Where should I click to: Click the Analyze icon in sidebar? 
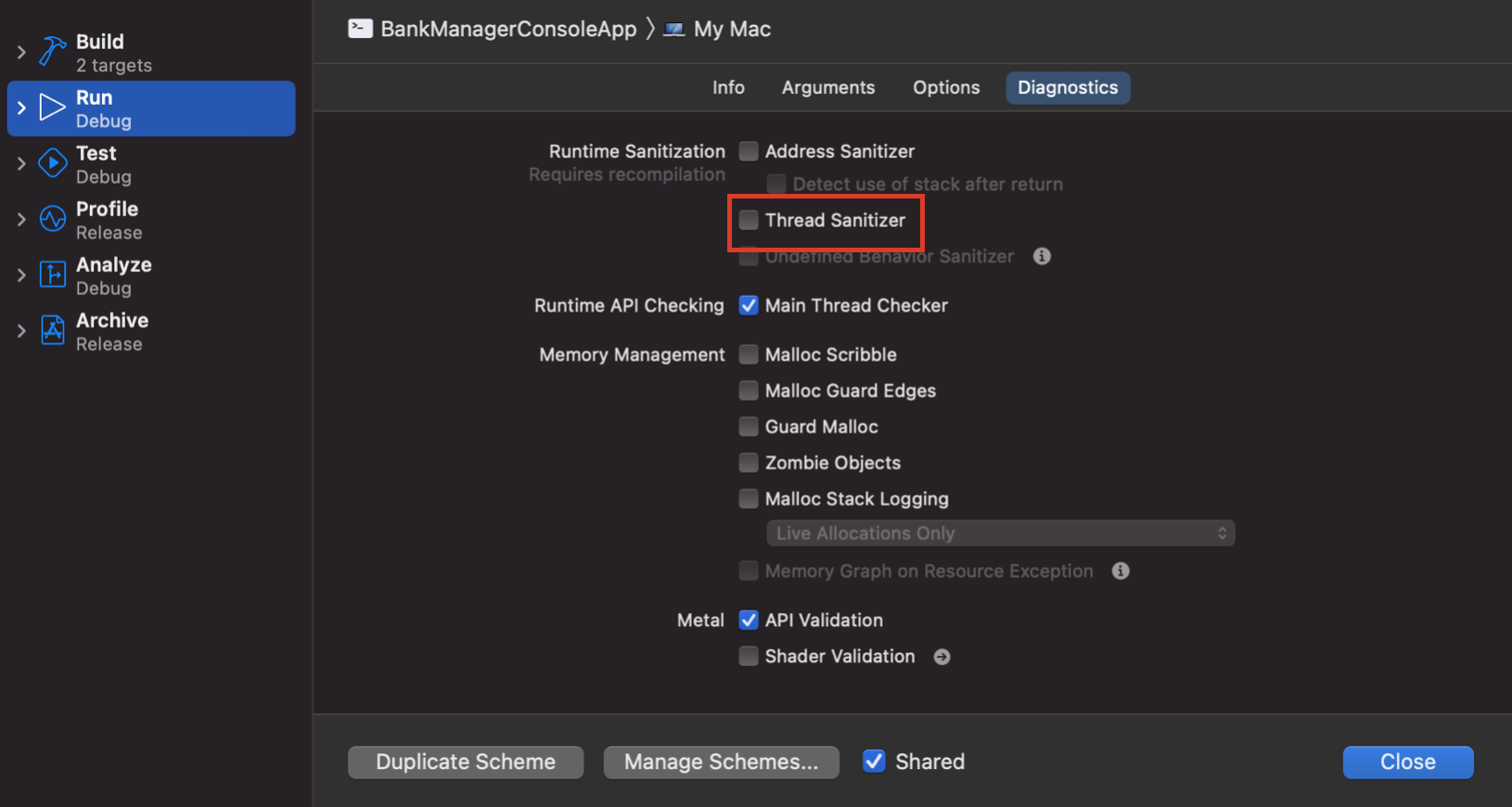(52, 275)
